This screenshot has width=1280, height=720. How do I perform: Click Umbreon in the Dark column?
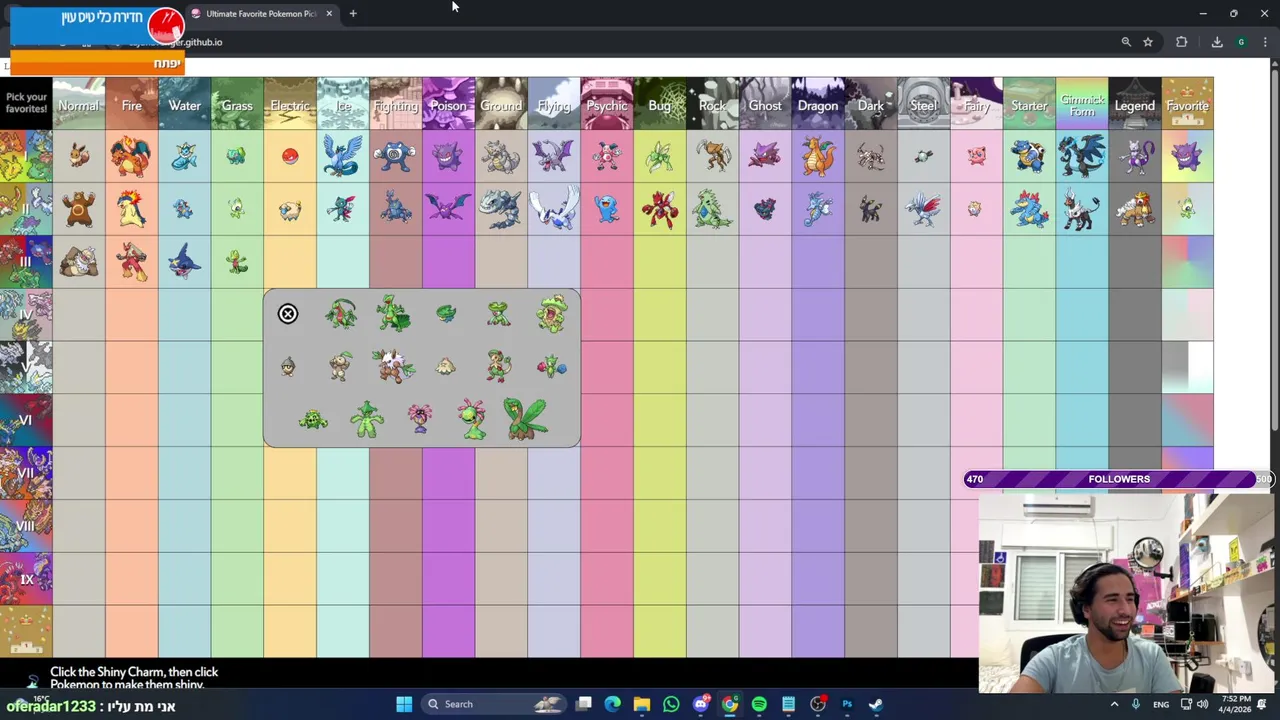[x=871, y=209]
